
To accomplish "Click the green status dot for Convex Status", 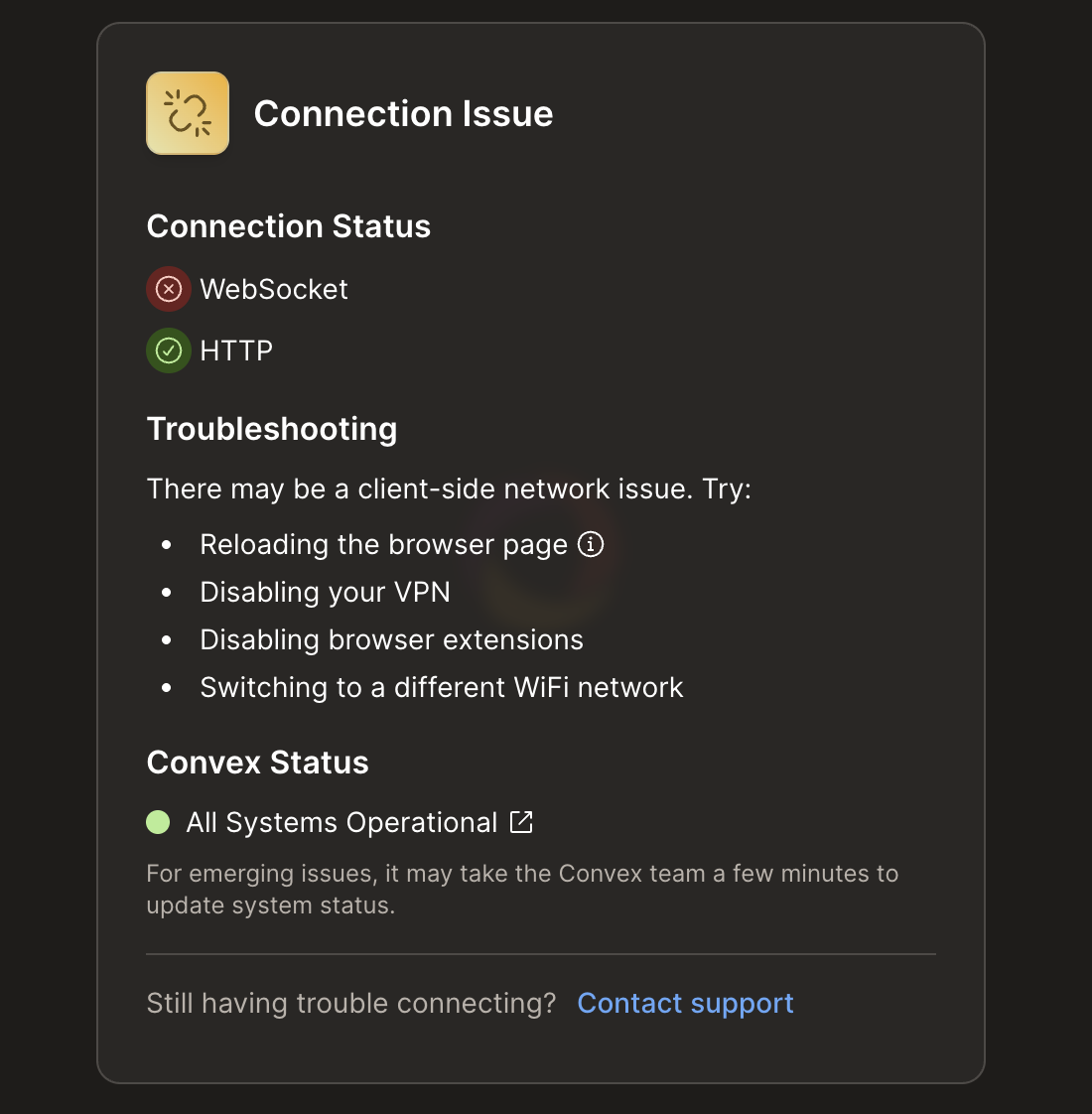I will click(x=159, y=821).
